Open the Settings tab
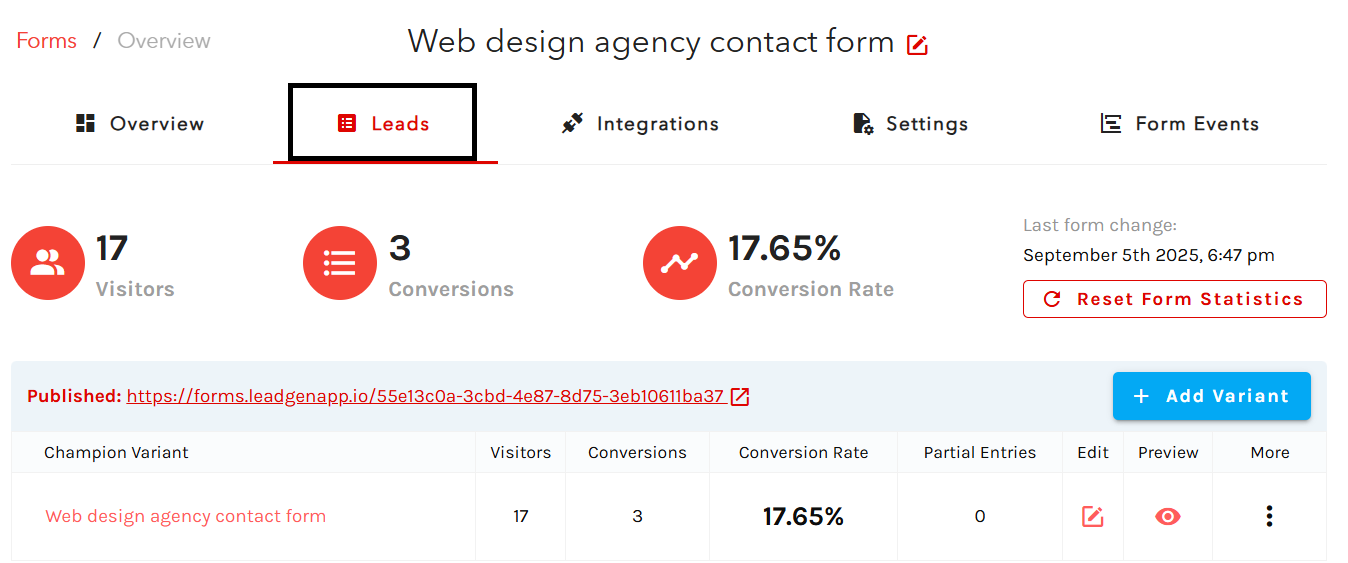The width and height of the screenshot is (1348, 563). pos(910,124)
